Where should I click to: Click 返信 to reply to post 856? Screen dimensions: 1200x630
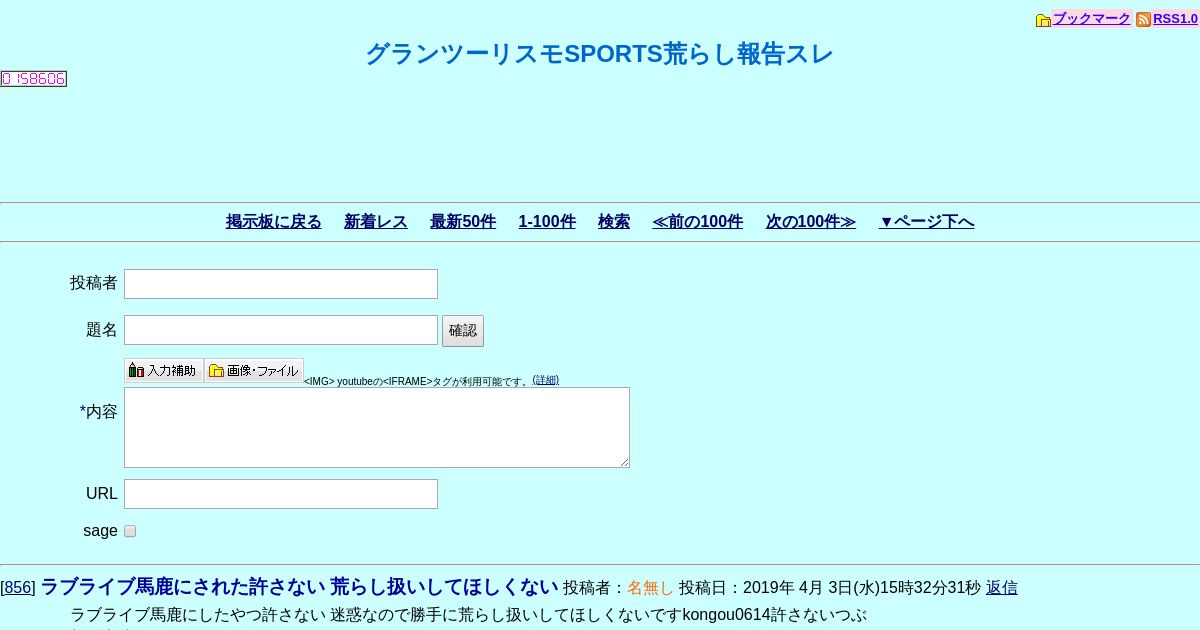click(x=1002, y=588)
